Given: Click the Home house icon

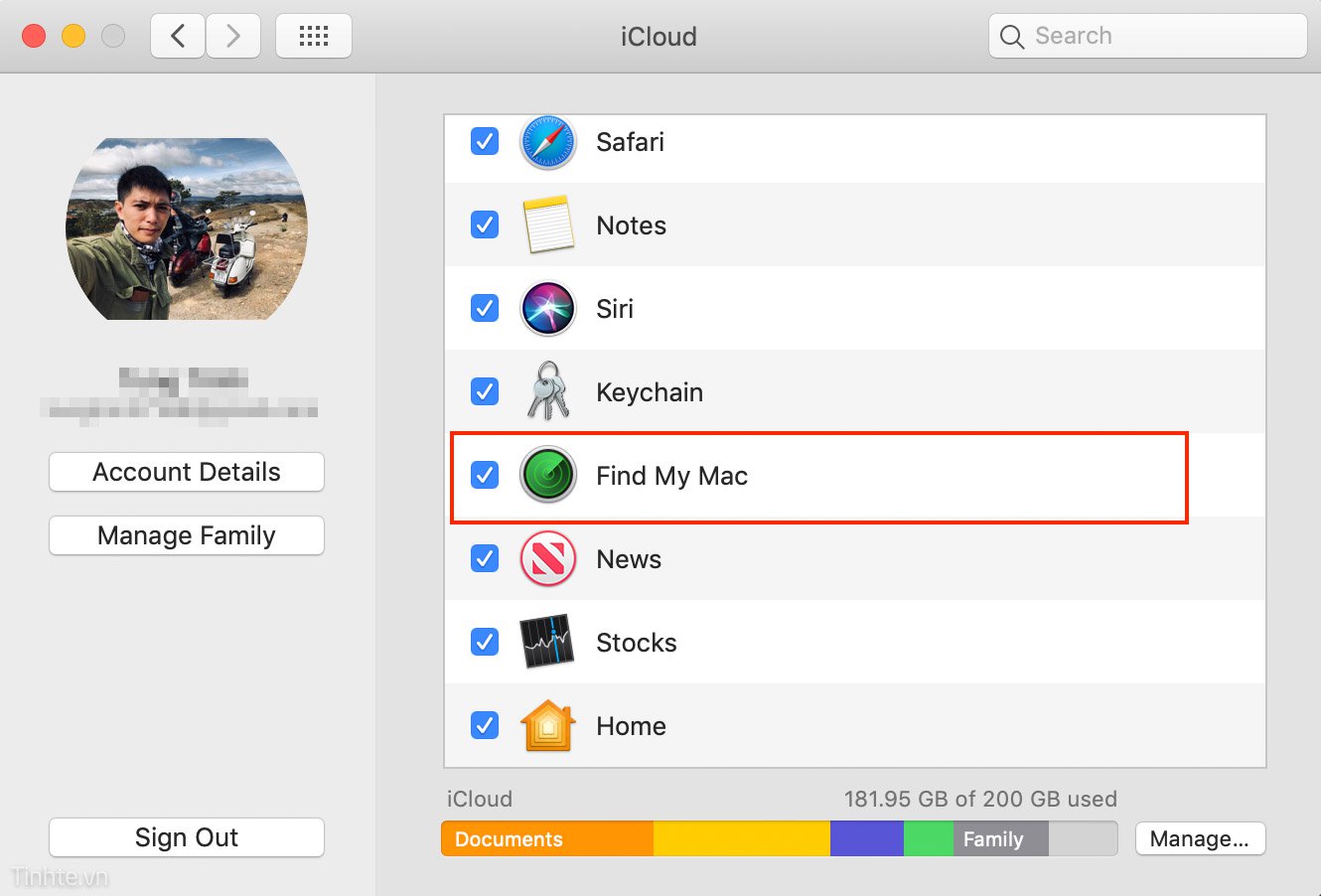Looking at the screenshot, I should tap(547, 725).
